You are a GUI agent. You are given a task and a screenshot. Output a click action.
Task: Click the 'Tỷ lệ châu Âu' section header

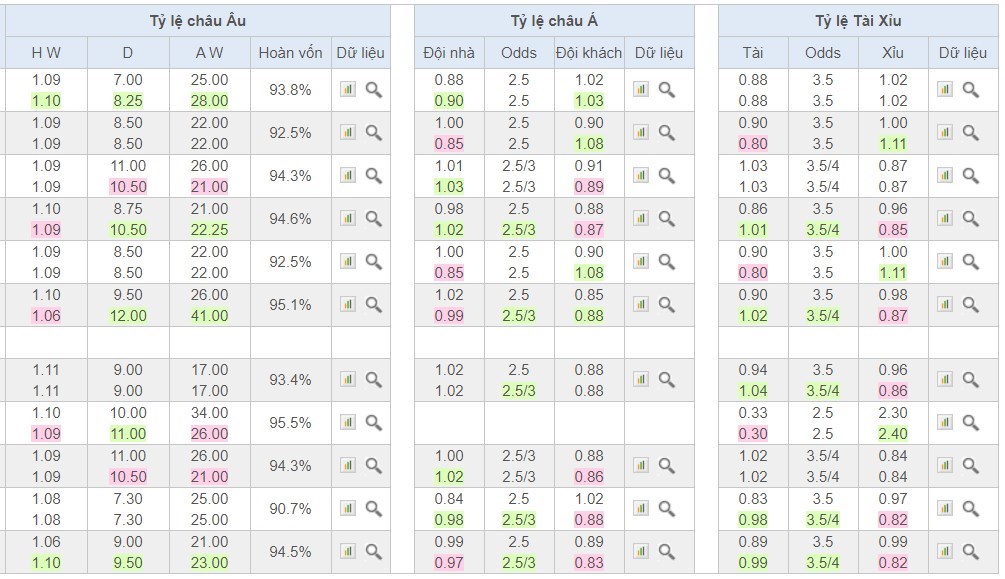point(197,21)
